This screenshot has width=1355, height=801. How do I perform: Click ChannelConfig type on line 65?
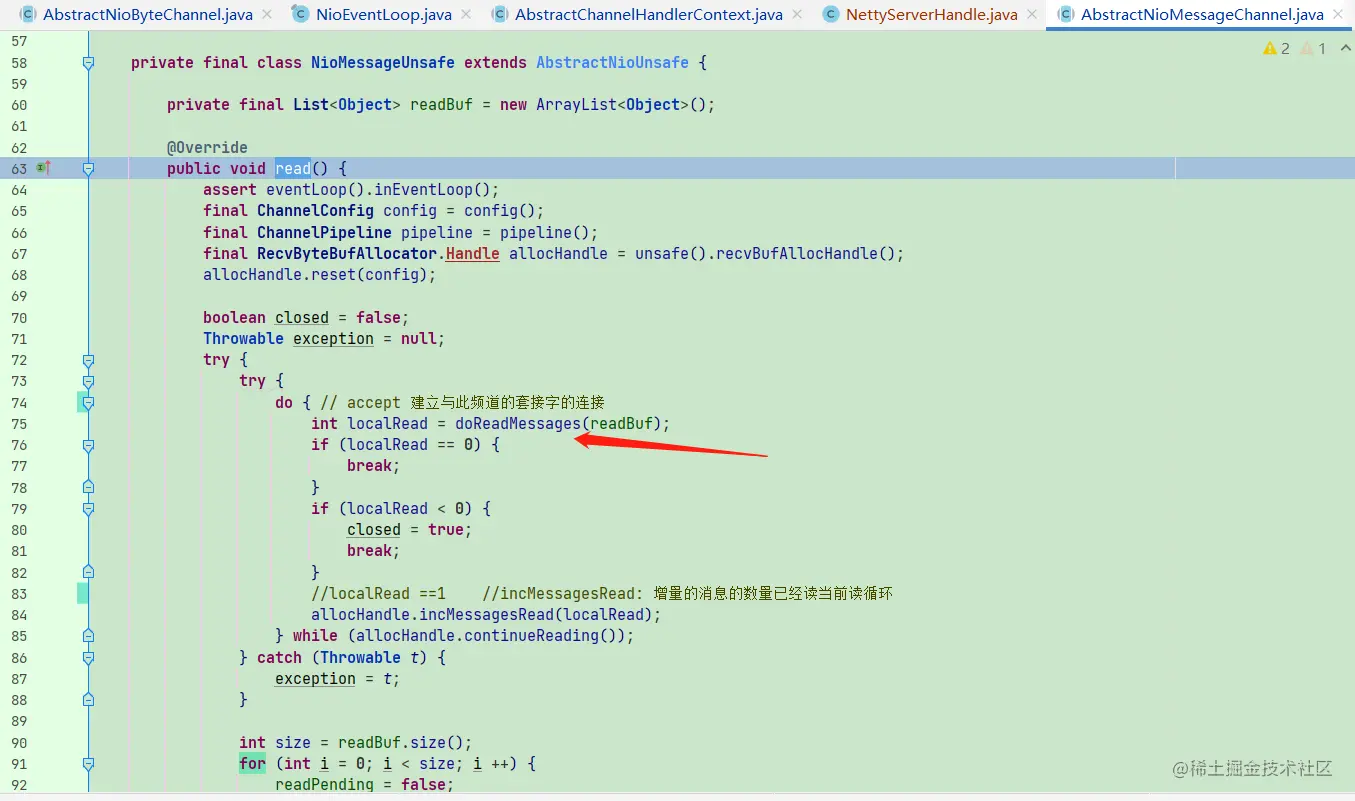(x=315, y=211)
